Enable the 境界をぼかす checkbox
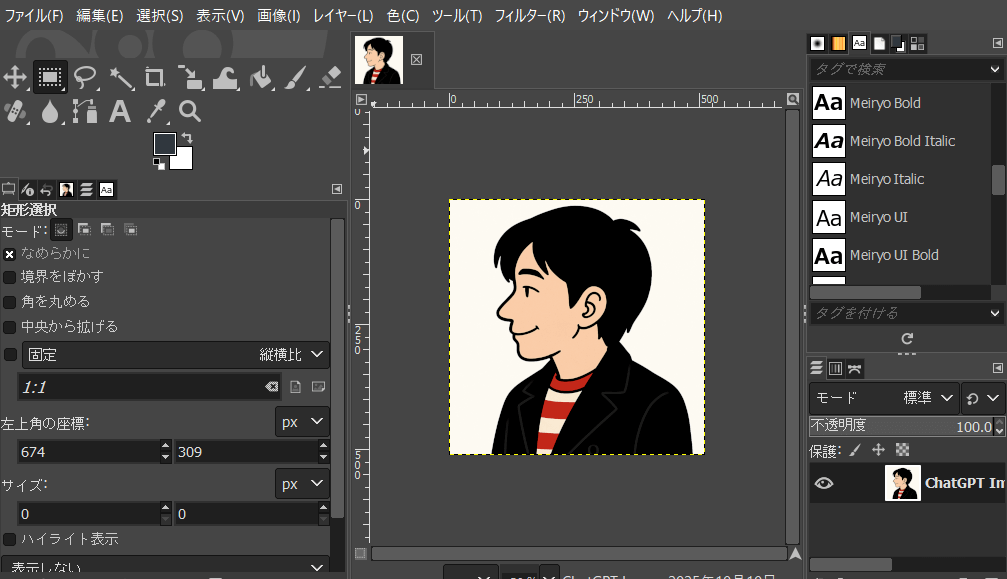 [x=10, y=278]
